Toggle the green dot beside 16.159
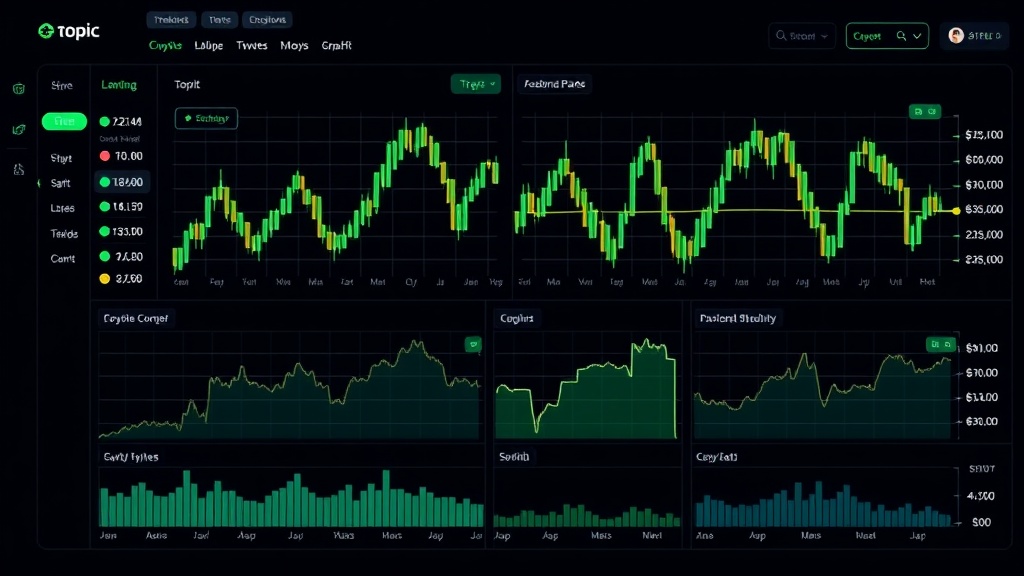The width and height of the screenshot is (1024, 576). click(x=104, y=207)
